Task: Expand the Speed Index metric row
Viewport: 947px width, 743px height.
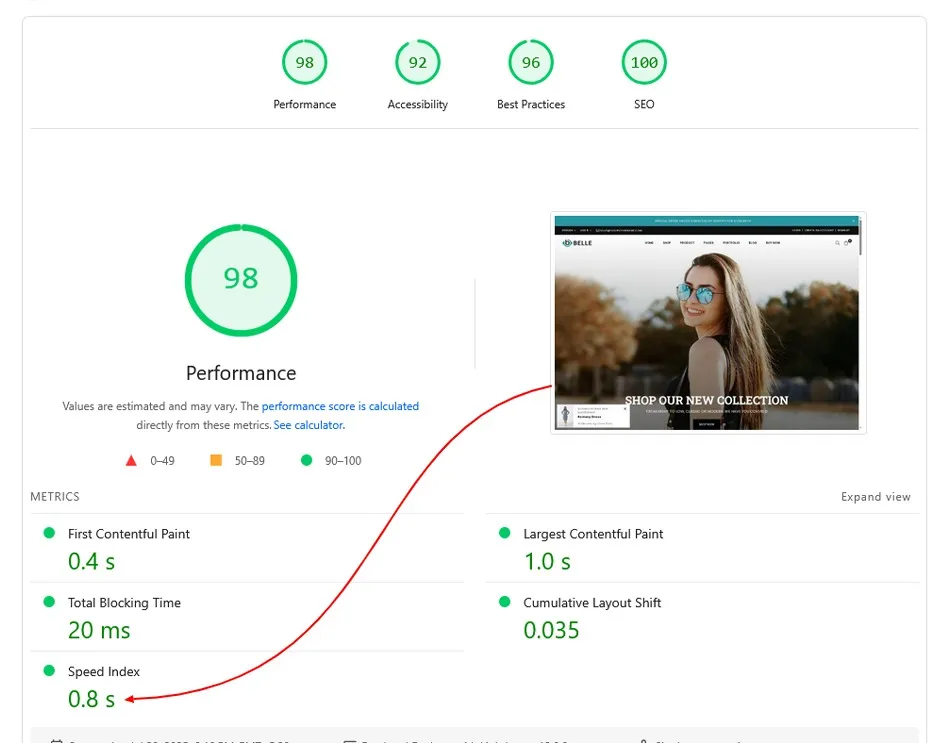Action: (x=104, y=672)
